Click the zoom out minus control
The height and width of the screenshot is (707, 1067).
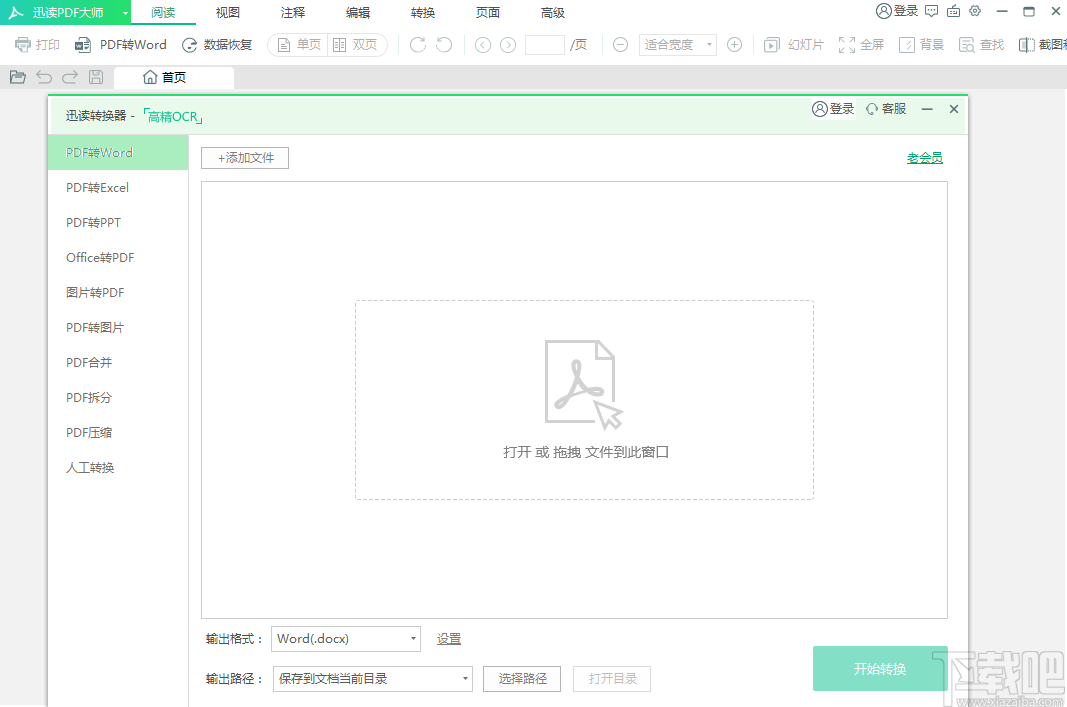point(621,44)
